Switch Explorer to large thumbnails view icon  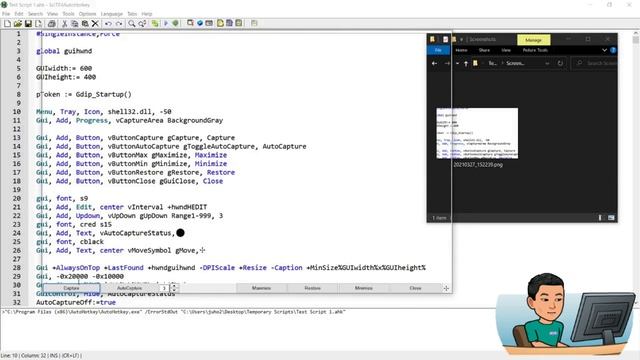click(611, 218)
